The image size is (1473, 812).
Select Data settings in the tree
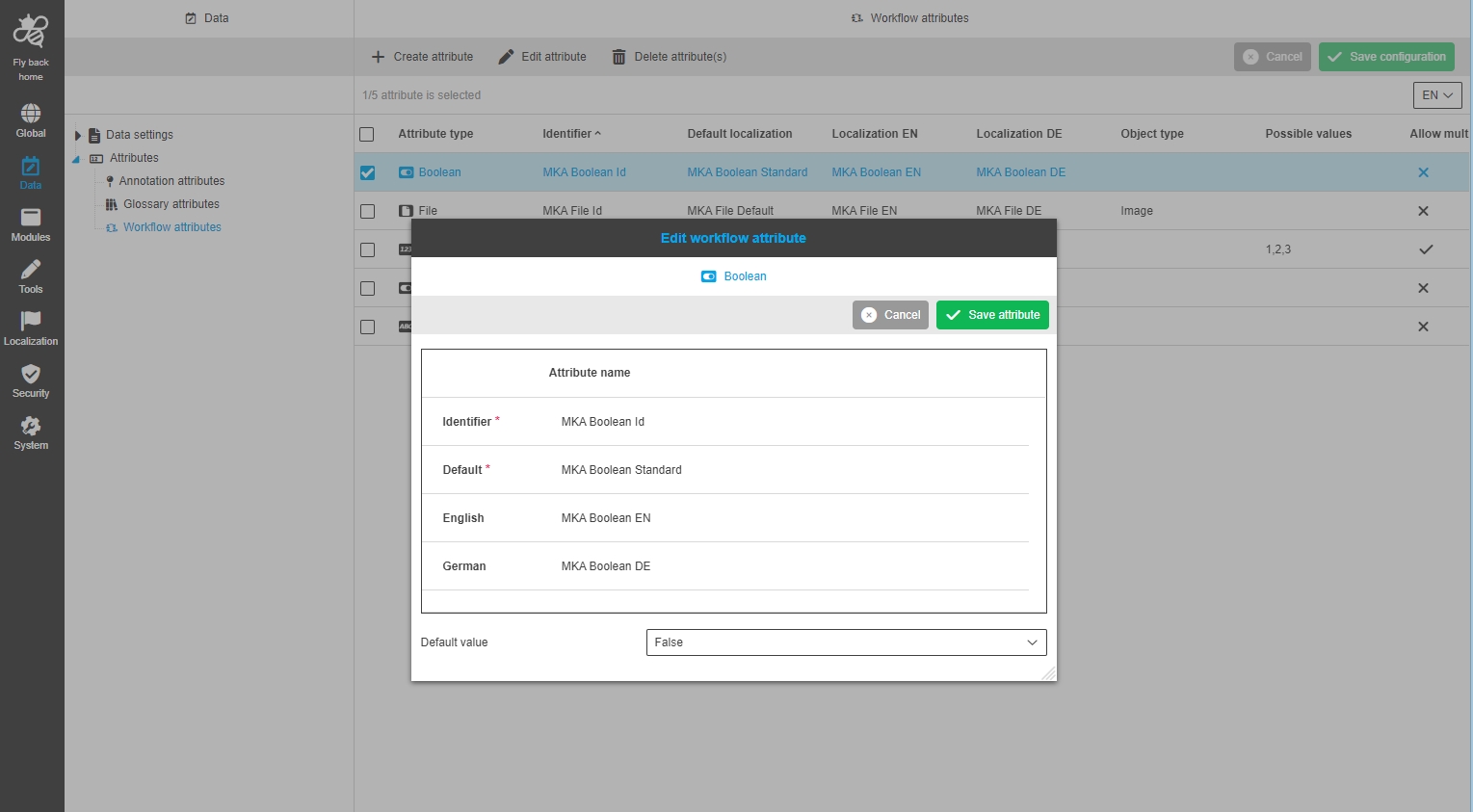[x=140, y=135]
